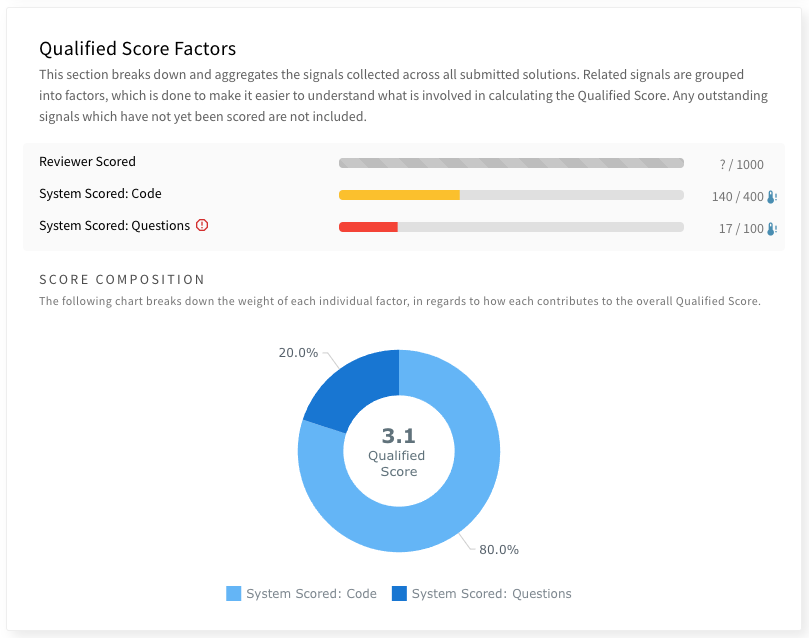This screenshot has width=809, height=638.
Task: Open the red alert icon next to System Scored: Questions
Action: [203, 226]
